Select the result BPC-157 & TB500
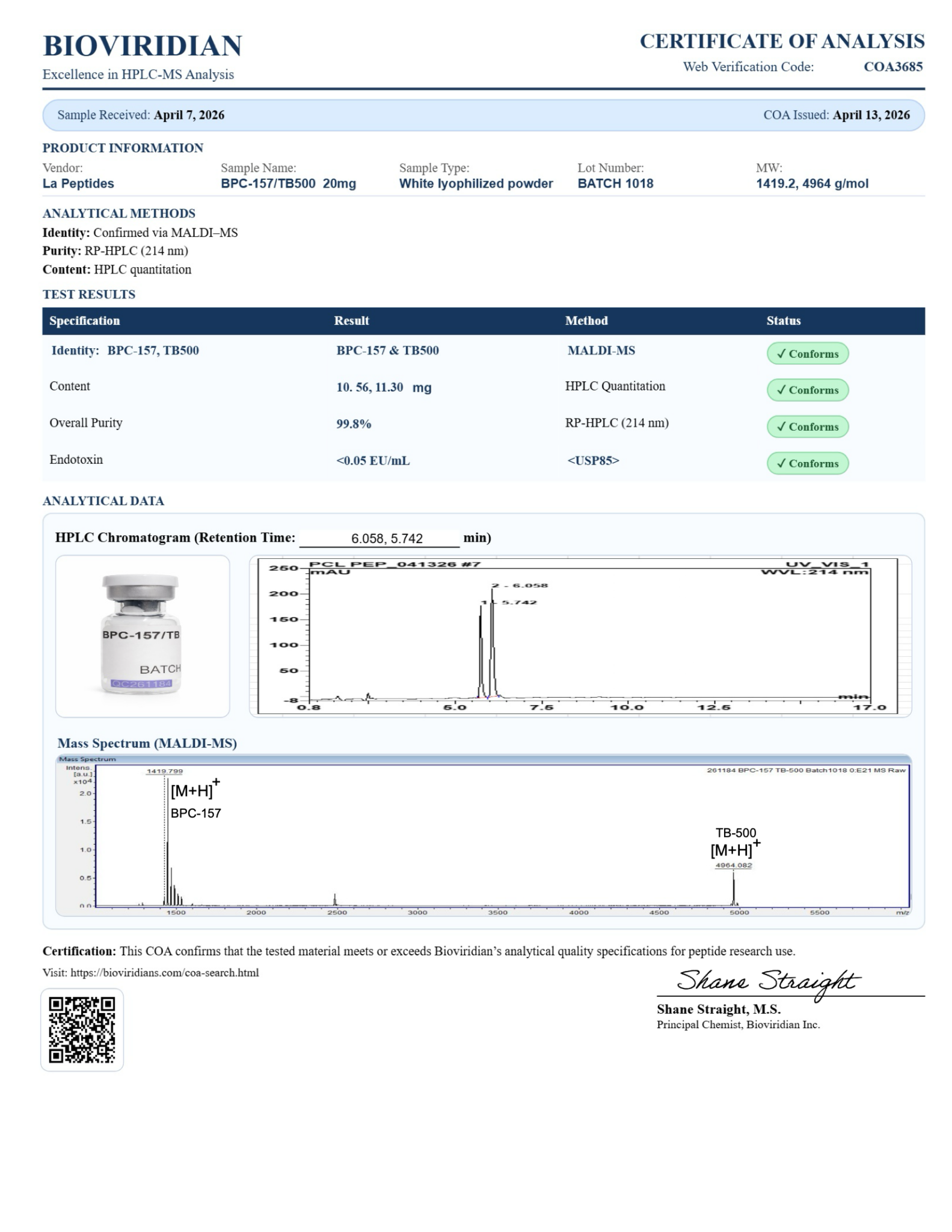Screen dimensions: 952x1232 (388, 351)
